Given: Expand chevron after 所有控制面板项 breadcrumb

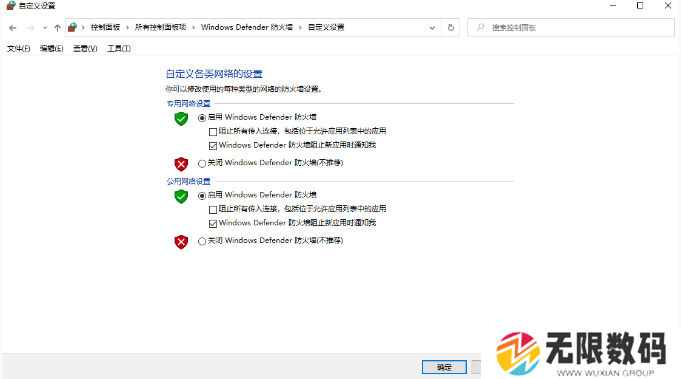Looking at the screenshot, I should [x=193, y=27].
